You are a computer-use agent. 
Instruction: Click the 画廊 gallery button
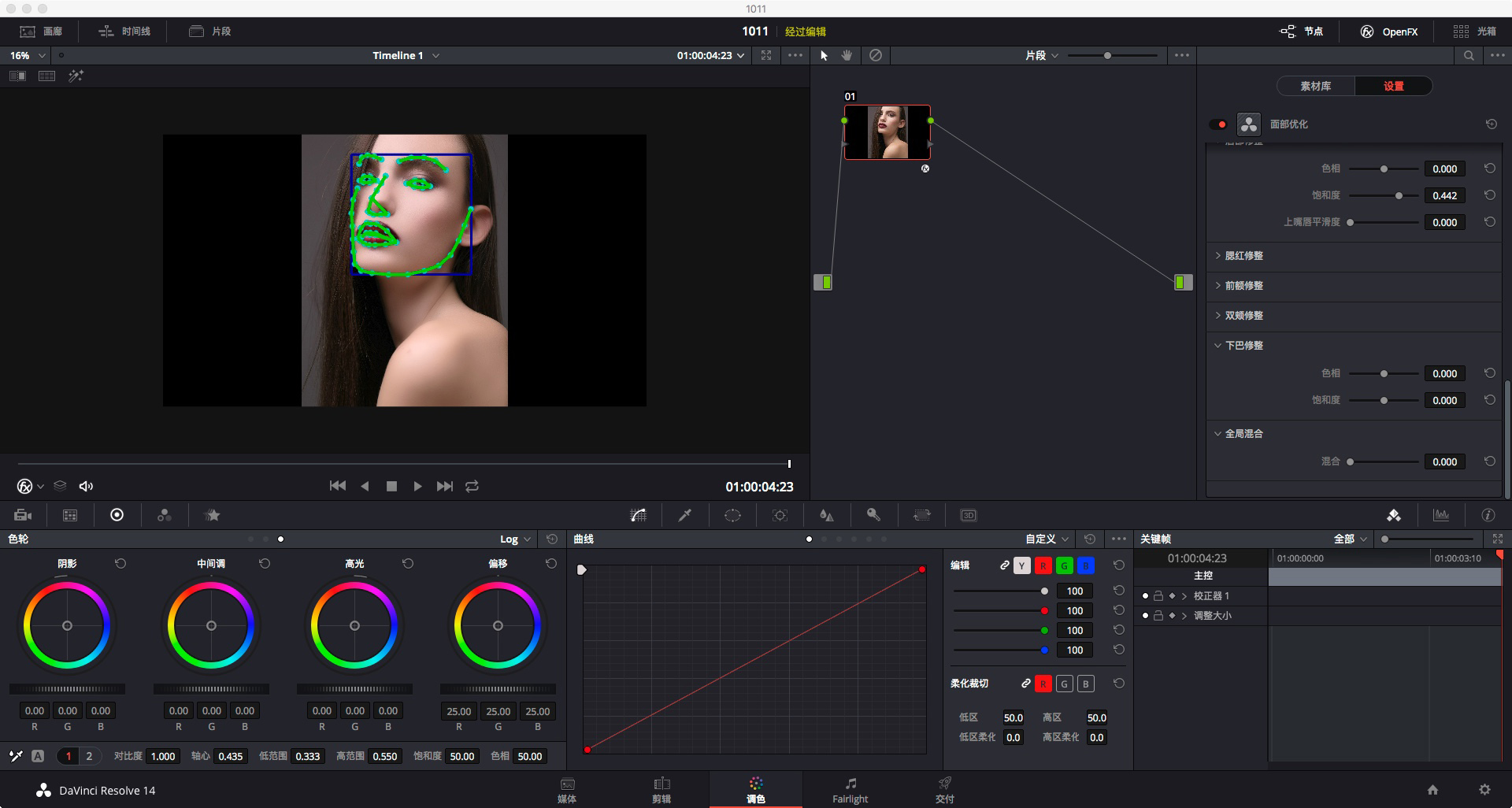[42, 32]
